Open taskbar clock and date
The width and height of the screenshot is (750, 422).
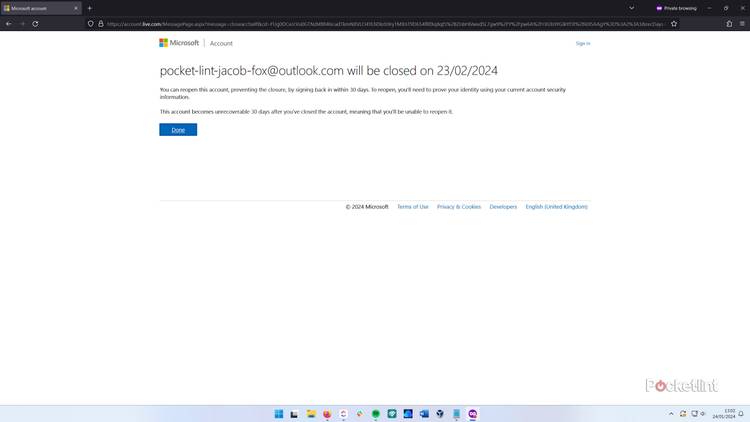point(725,414)
